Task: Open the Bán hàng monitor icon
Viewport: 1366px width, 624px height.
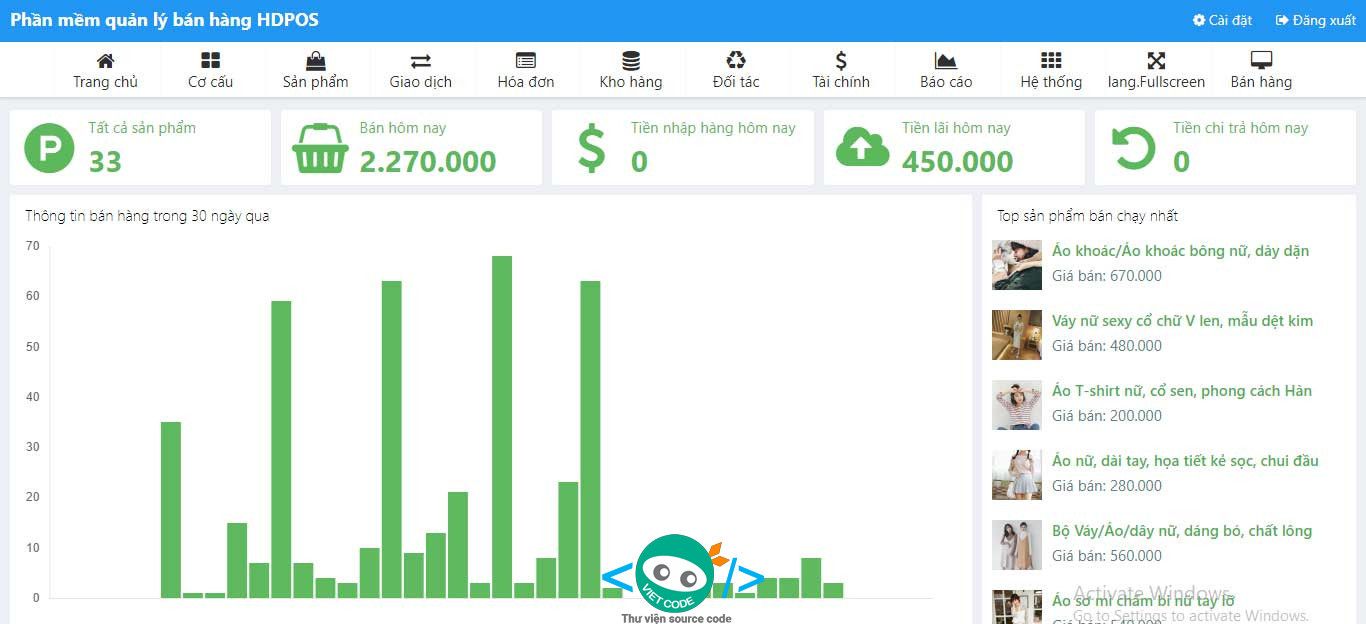Action: (x=1261, y=61)
